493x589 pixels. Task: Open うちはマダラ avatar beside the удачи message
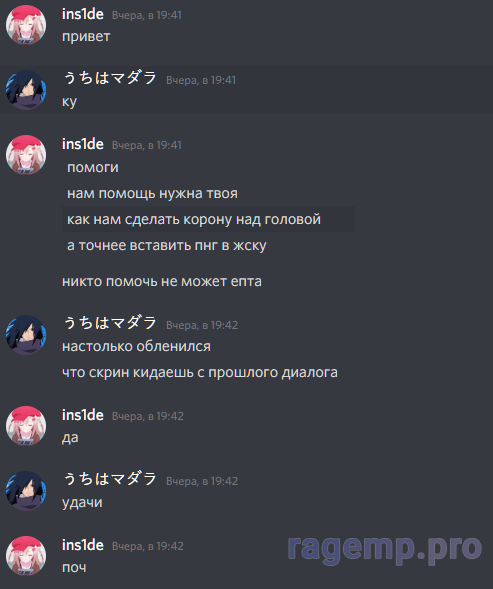click(x=26, y=491)
